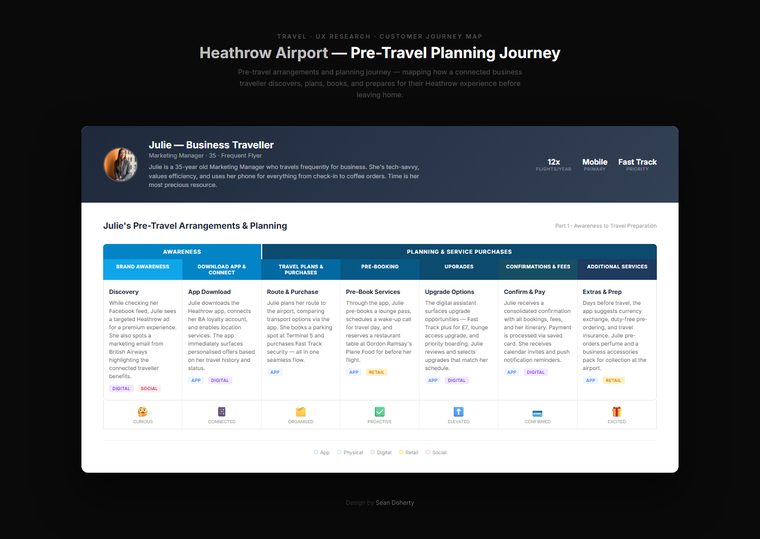
Task: Click the Marketing Manager · 35 · Frequent Flyer subtitle
Action: click(x=205, y=156)
